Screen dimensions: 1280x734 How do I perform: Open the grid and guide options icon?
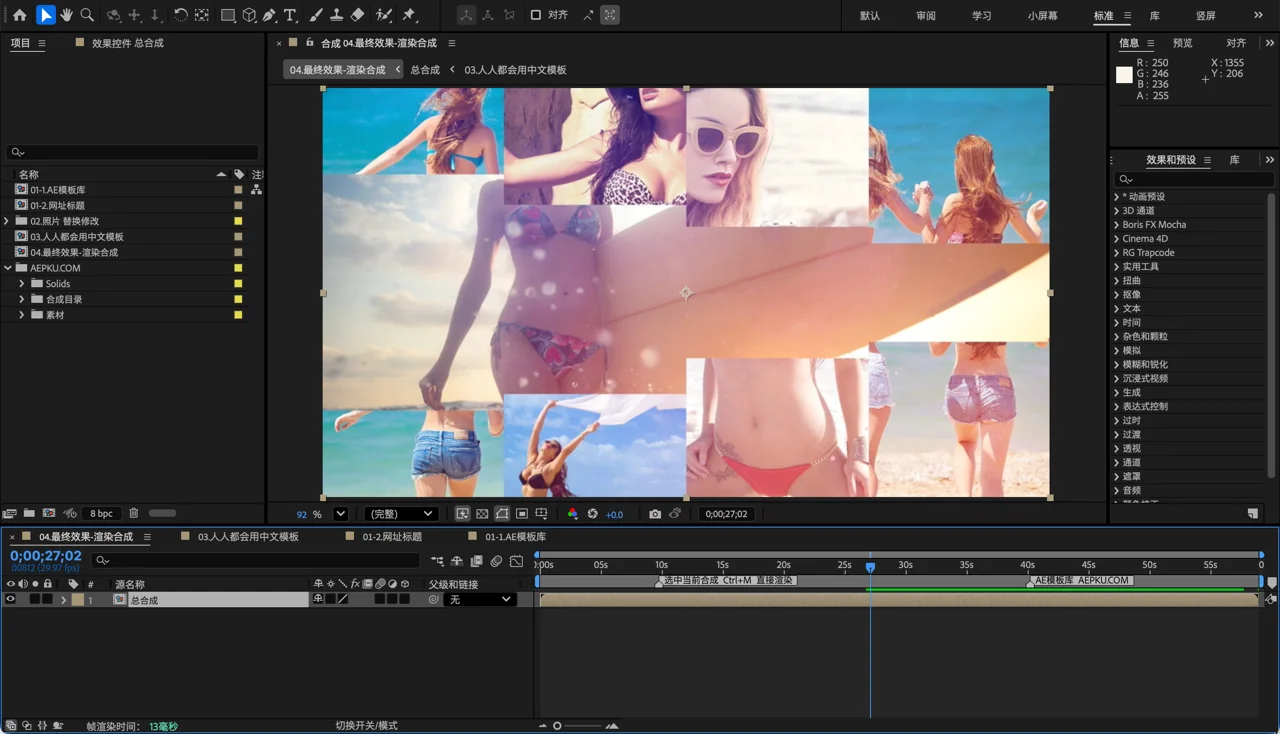541,514
